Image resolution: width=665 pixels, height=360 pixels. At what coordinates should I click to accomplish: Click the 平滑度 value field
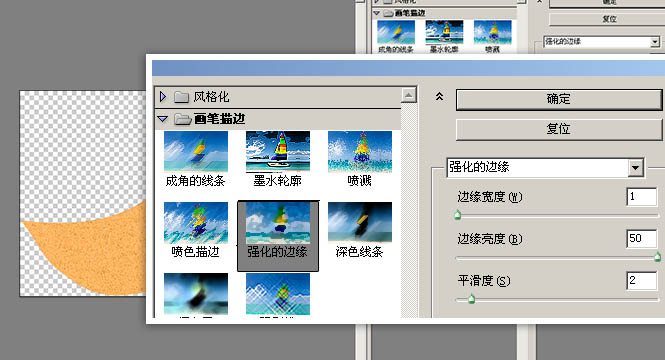pyautogui.click(x=641, y=280)
